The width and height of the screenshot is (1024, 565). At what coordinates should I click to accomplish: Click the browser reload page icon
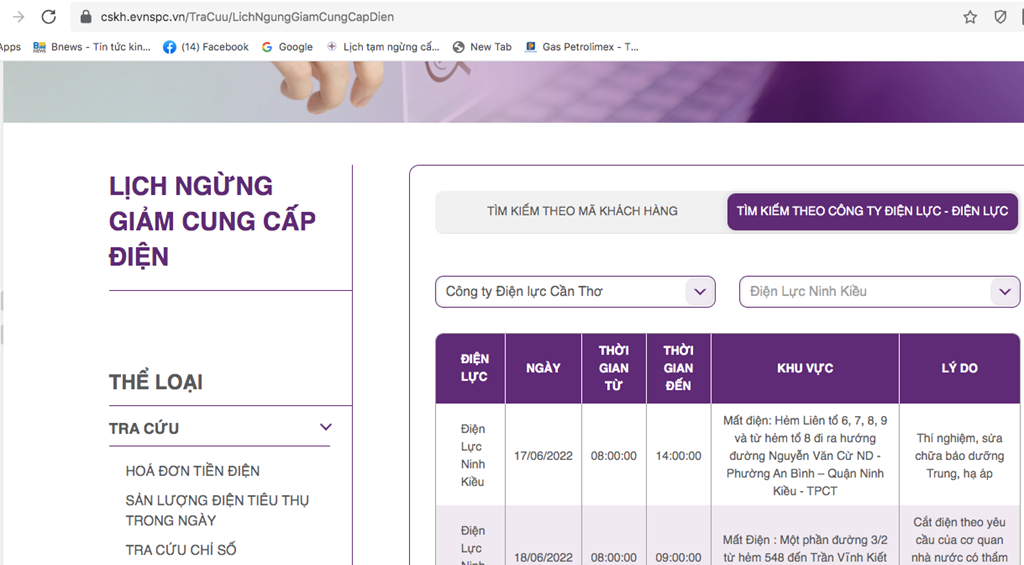point(48,17)
